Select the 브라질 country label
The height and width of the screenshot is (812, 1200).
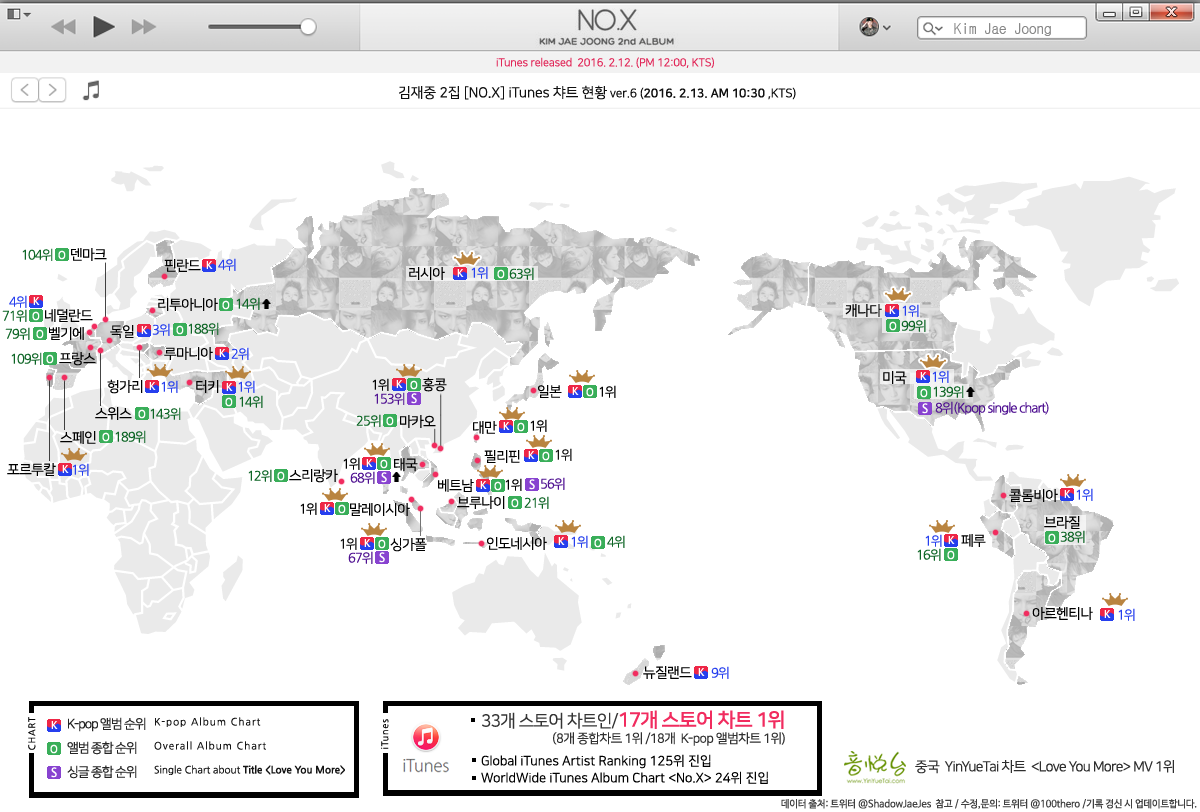tap(1063, 521)
